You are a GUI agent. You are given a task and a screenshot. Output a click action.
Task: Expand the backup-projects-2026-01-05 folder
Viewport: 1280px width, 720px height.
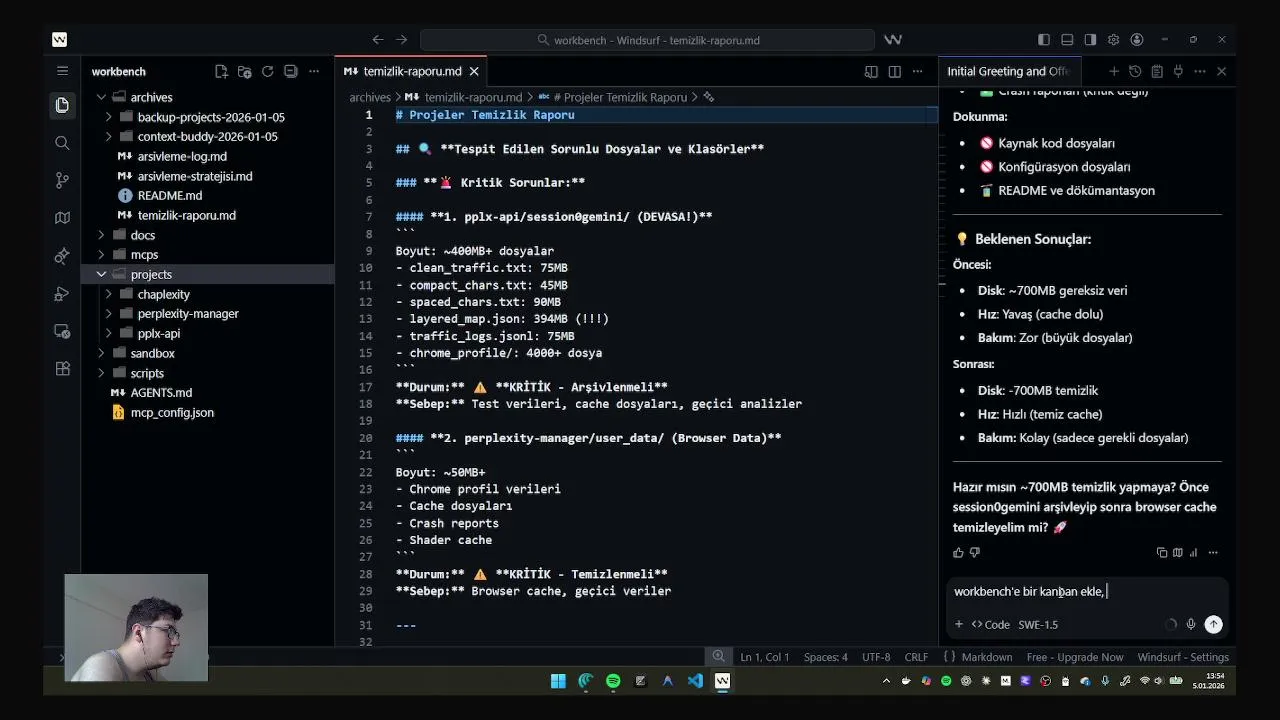coord(109,117)
